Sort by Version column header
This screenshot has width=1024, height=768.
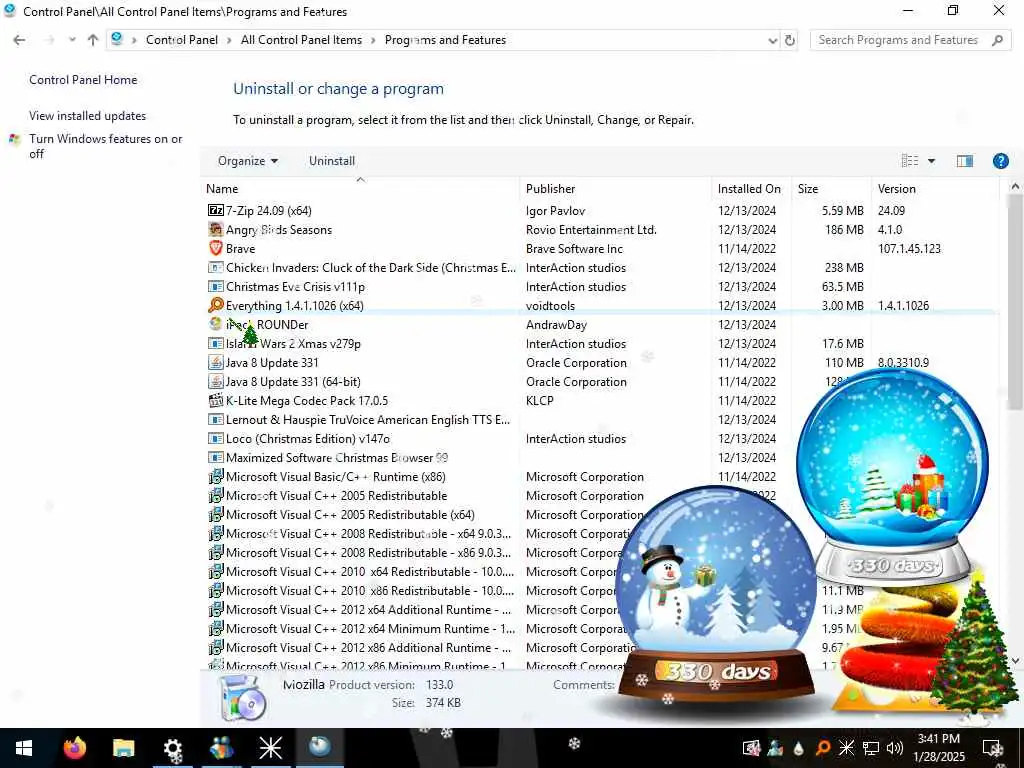(x=935, y=189)
